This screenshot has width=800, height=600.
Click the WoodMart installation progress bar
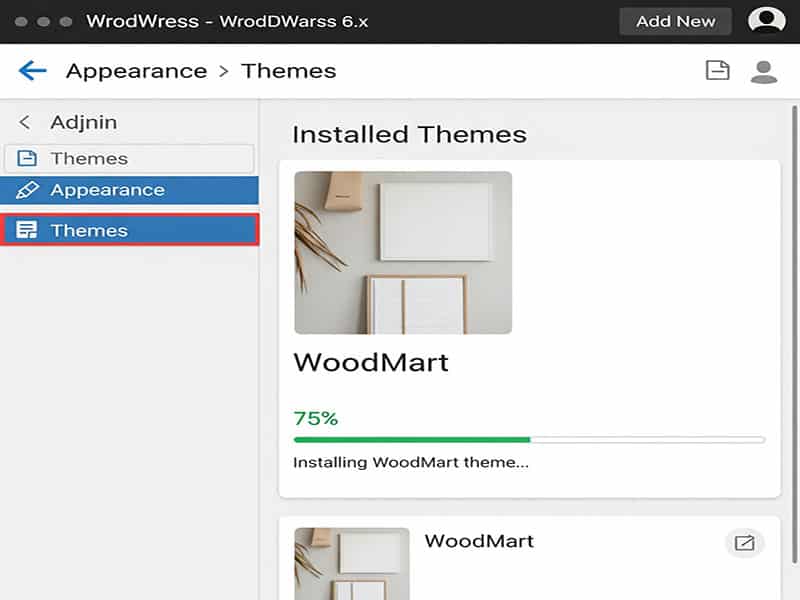tap(530, 440)
